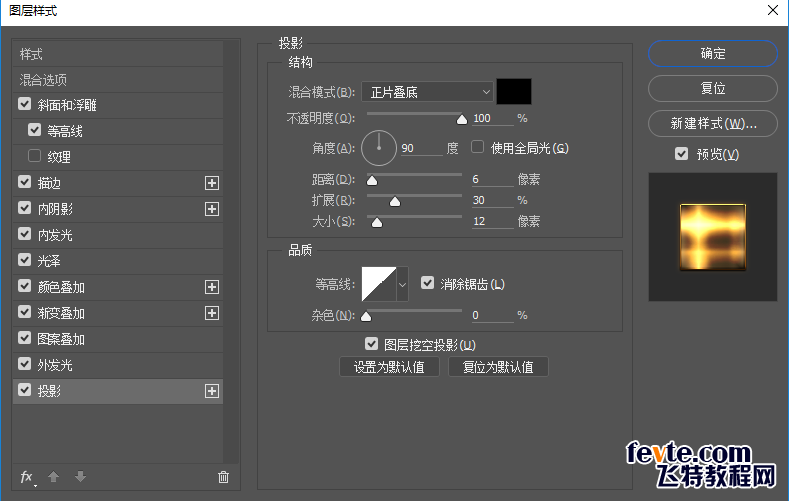Toggle the 外发光 checkbox
This screenshot has height=501, width=789.
coord(25,364)
